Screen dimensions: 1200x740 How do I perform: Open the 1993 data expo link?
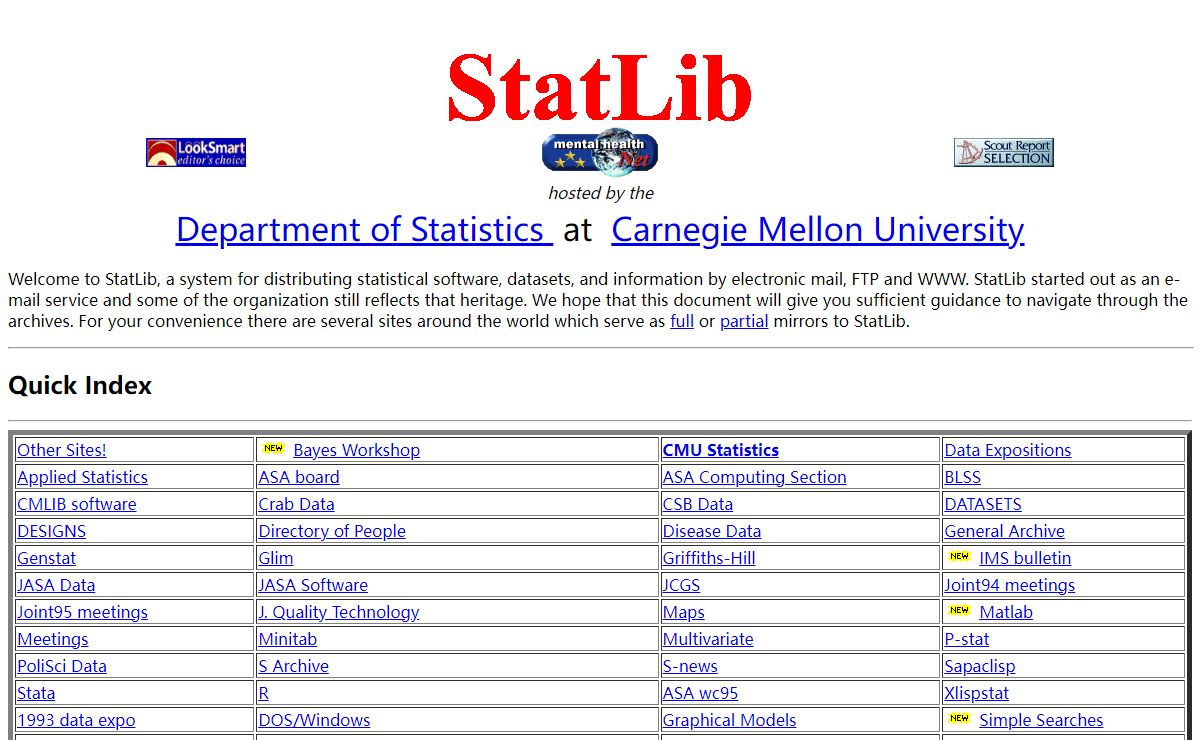click(x=76, y=720)
